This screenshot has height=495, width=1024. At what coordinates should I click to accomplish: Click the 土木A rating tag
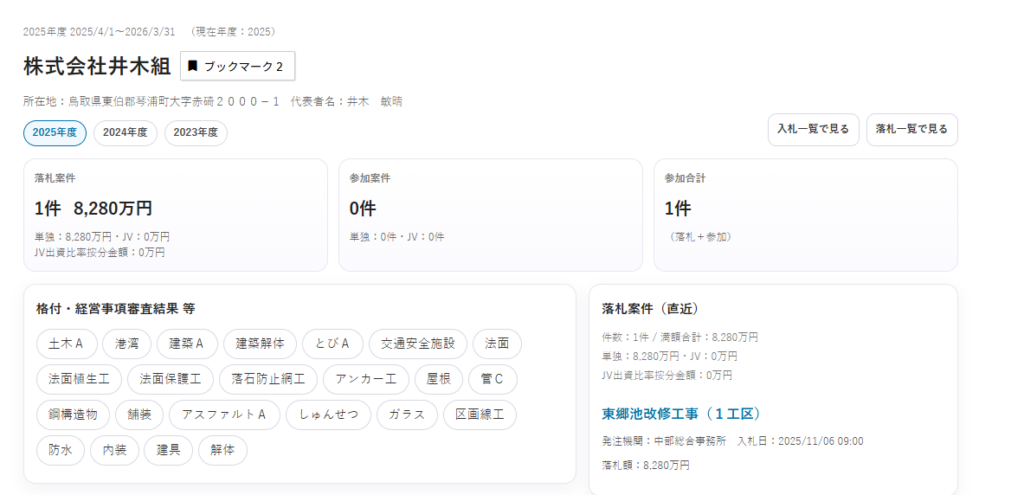point(66,344)
